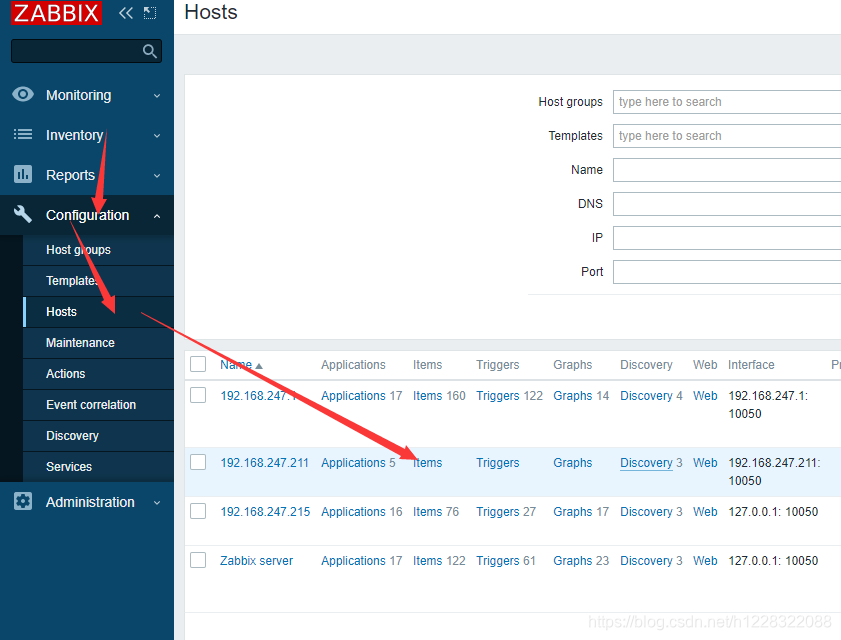Click the Reports chart icon

pos(23,174)
